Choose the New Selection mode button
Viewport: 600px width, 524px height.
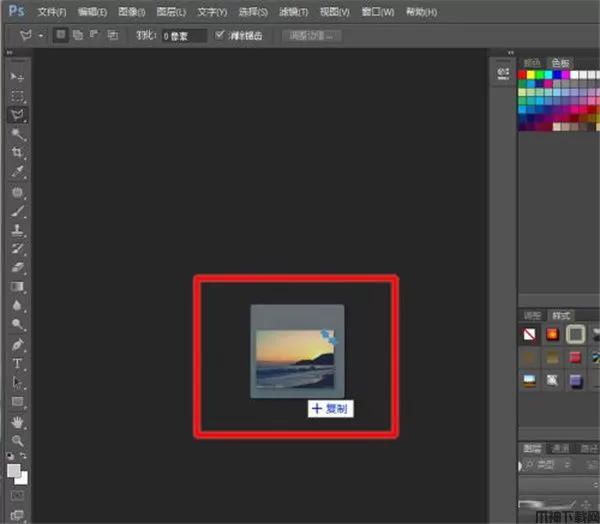(62, 35)
